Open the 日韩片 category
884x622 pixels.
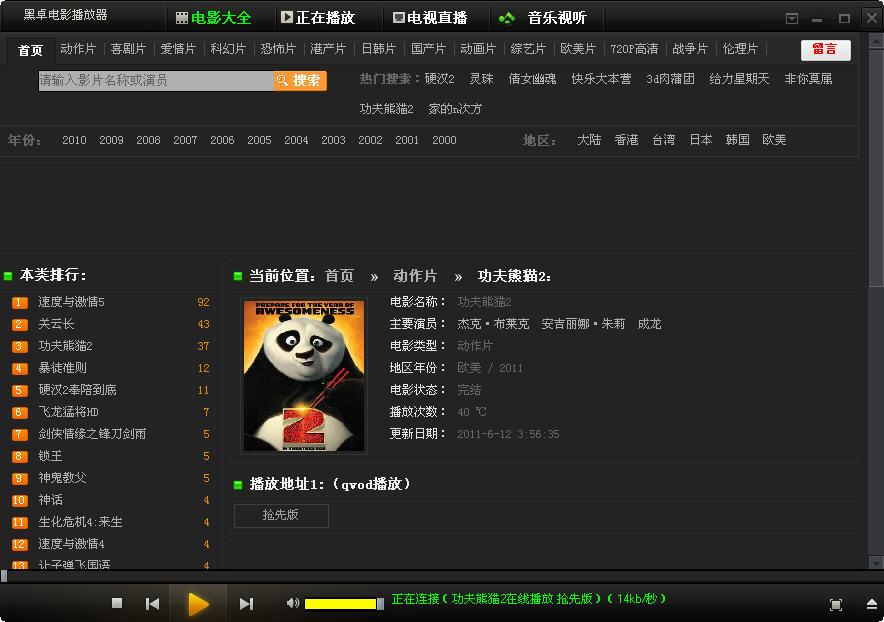pos(378,49)
